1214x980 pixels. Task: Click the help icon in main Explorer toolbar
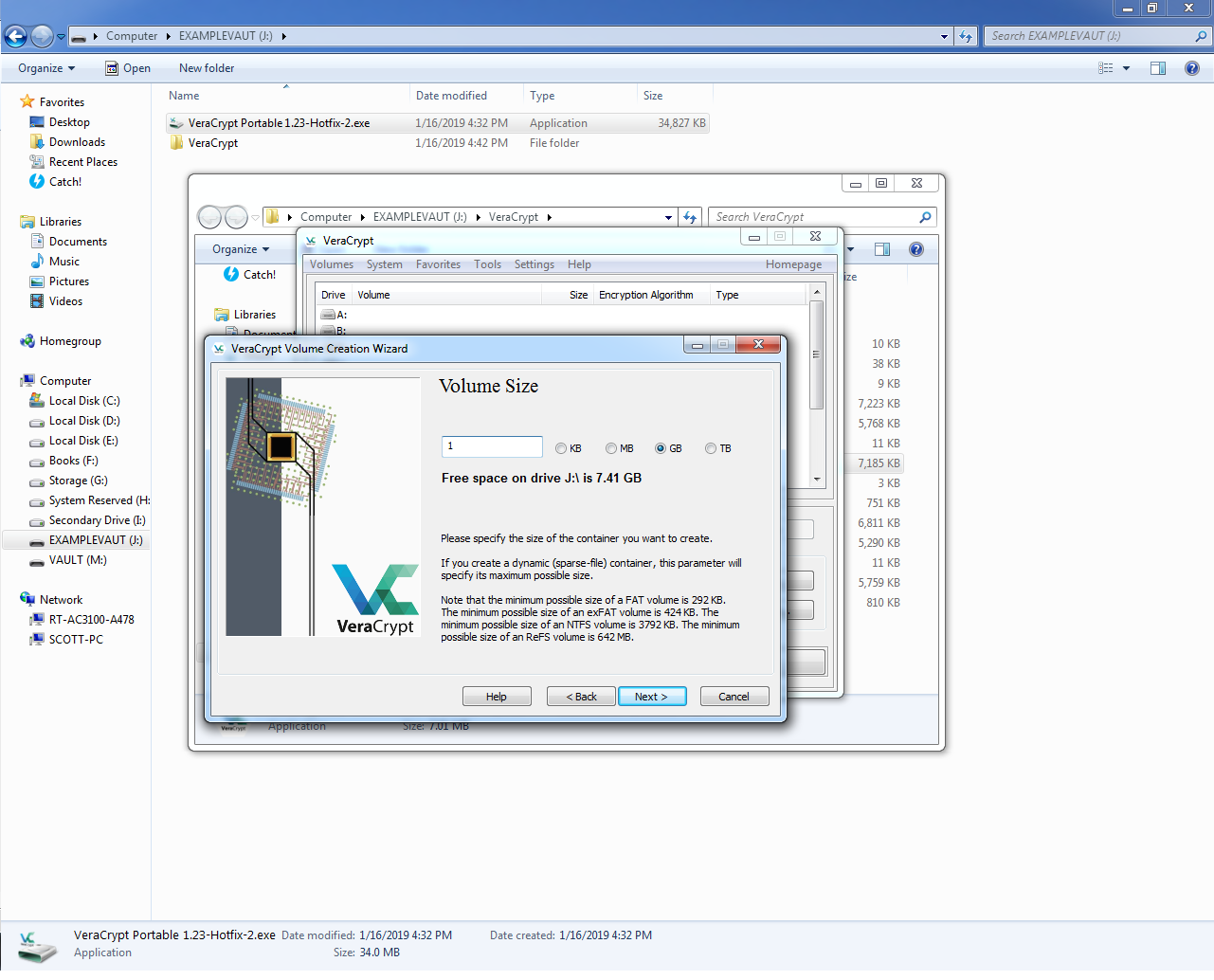[1192, 68]
